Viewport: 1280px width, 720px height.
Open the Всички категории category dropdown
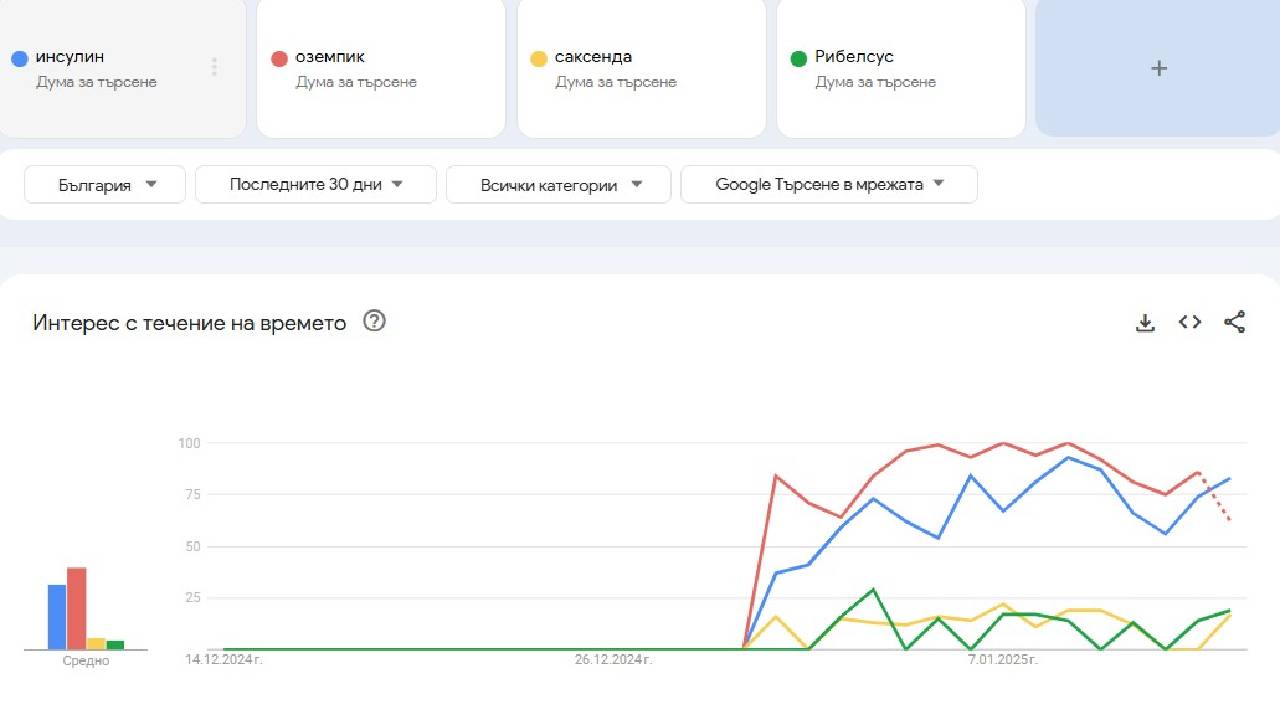[558, 184]
